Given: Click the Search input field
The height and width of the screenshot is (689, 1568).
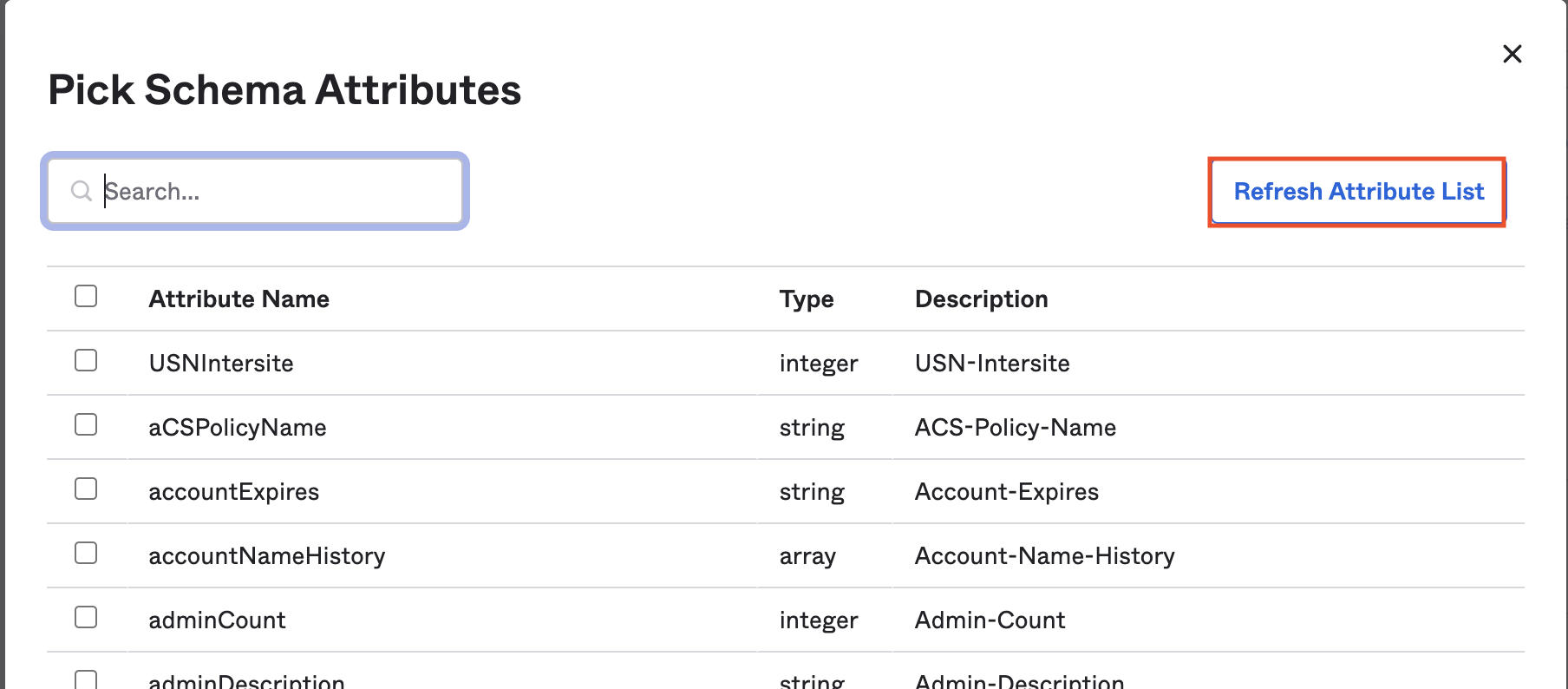Looking at the screenshot, I should 278,191.
